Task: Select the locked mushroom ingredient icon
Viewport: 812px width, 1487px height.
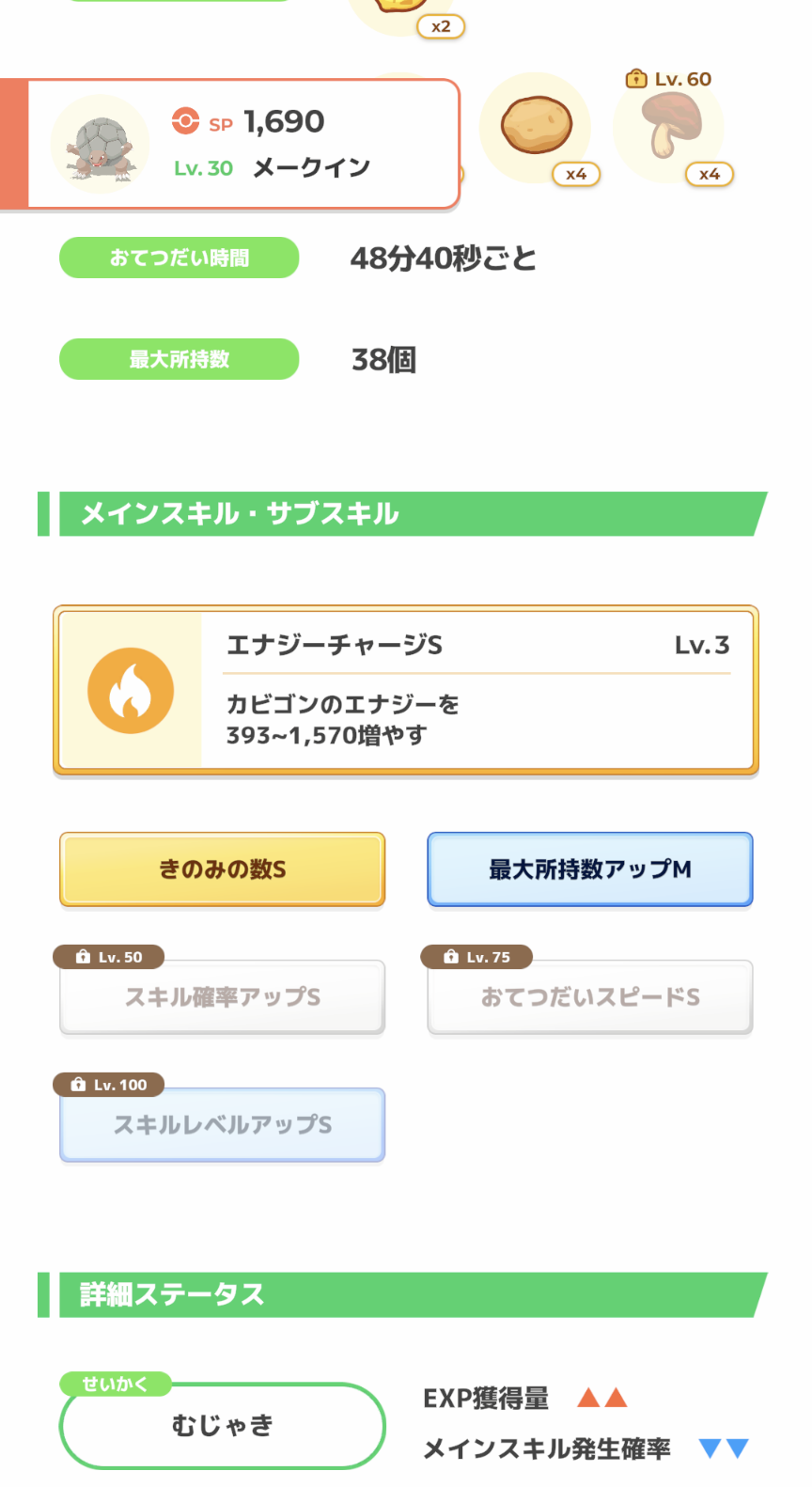Action: [668, 127]
